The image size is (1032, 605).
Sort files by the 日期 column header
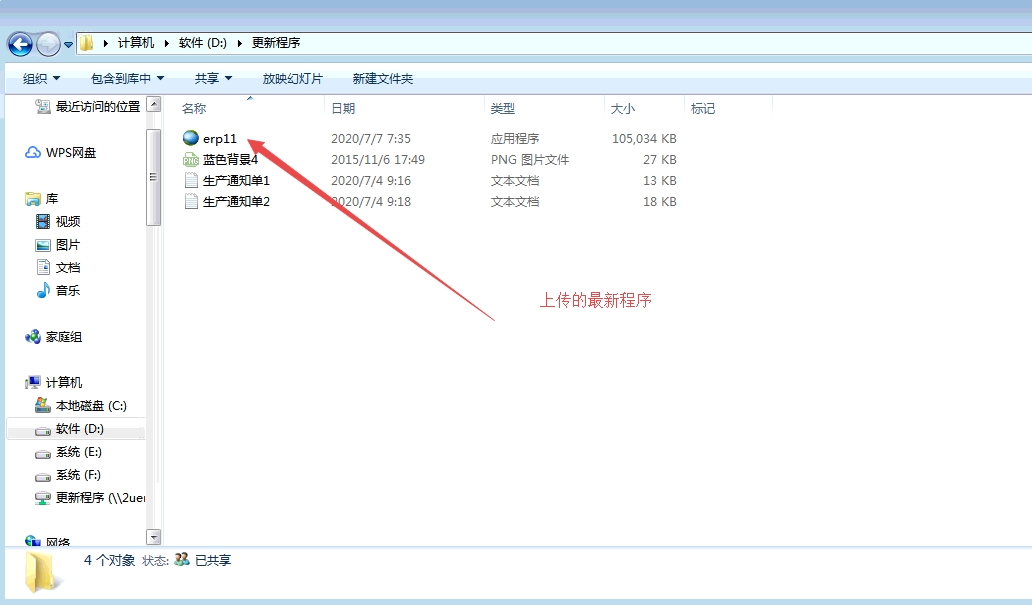point(343,108)
